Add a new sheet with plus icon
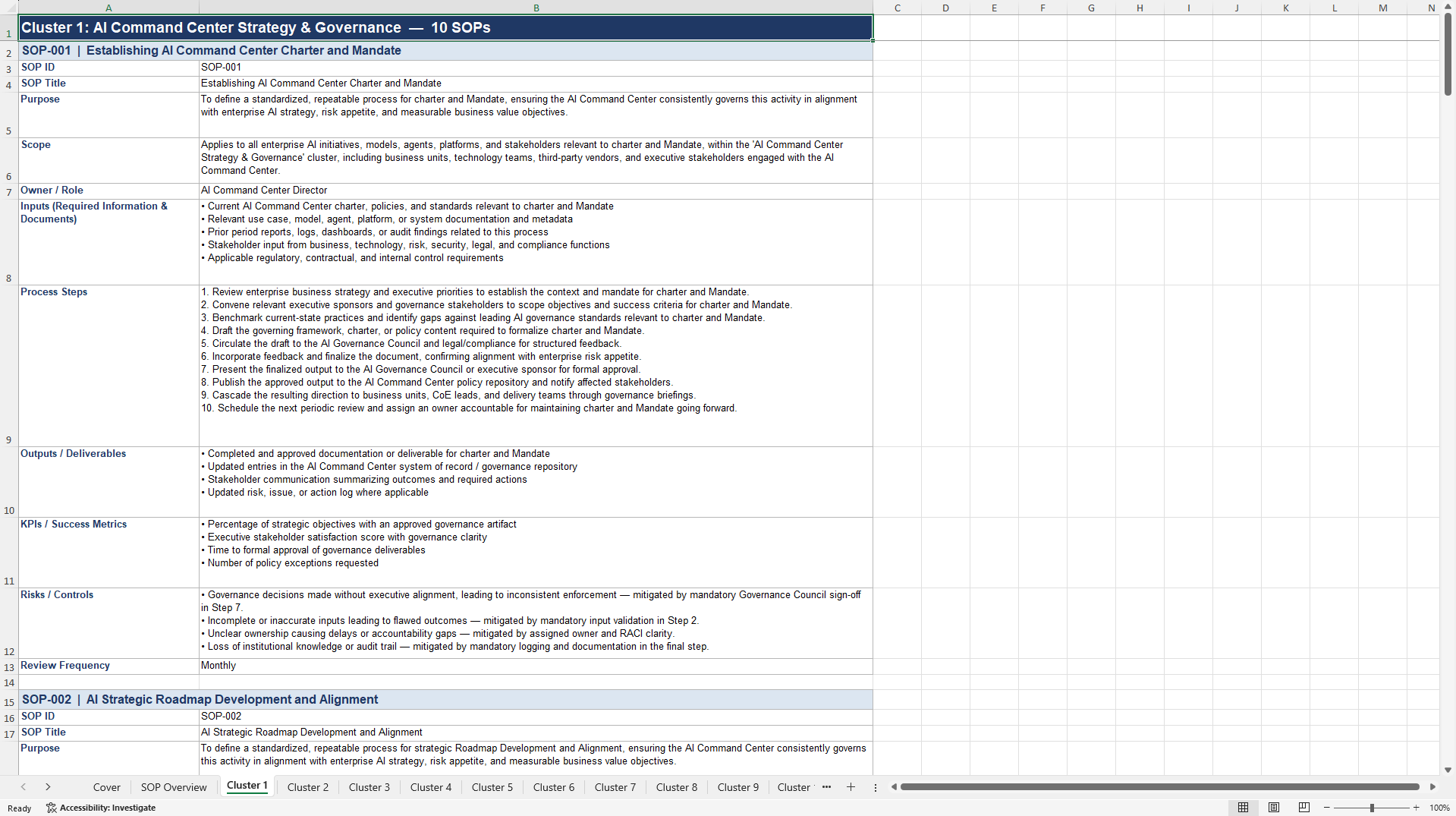This screenshot has width=1456, height=816. tap(851, 787)
